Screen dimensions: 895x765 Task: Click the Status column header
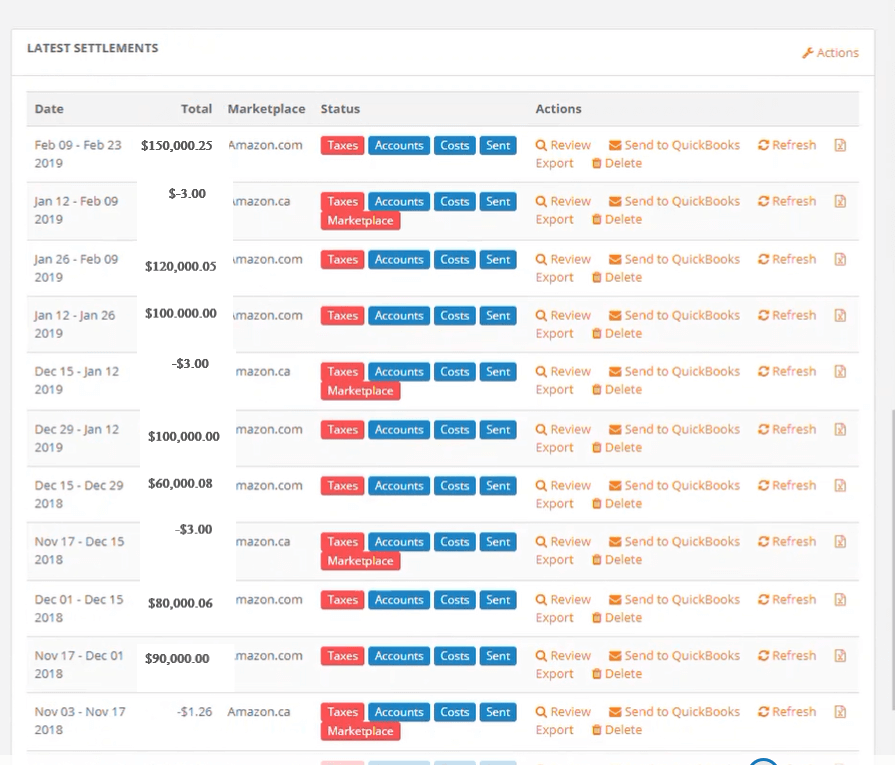point(340,108)
